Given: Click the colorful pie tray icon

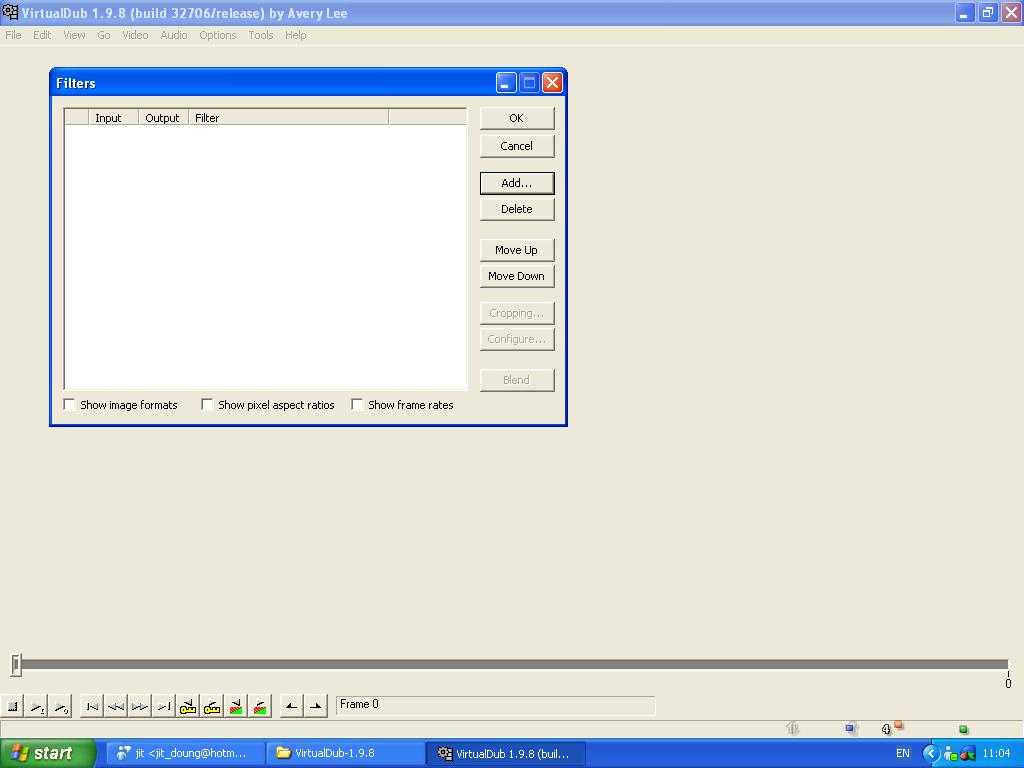Looking at the screenshot, I should (968, 754).
